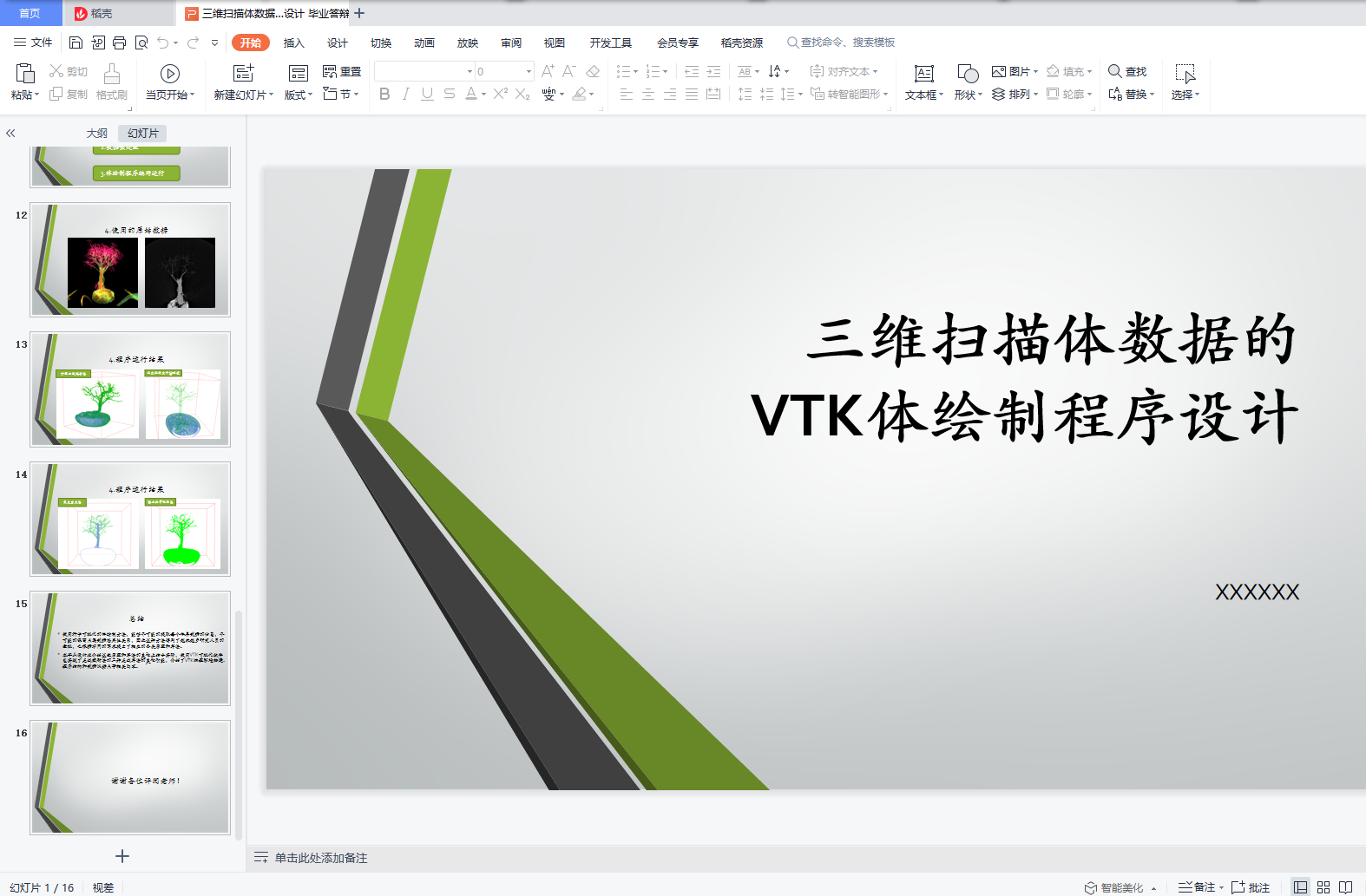Click the Reset (重置) slide button
This screenshot has width=1366, height=896.
(x=342, y=72)
